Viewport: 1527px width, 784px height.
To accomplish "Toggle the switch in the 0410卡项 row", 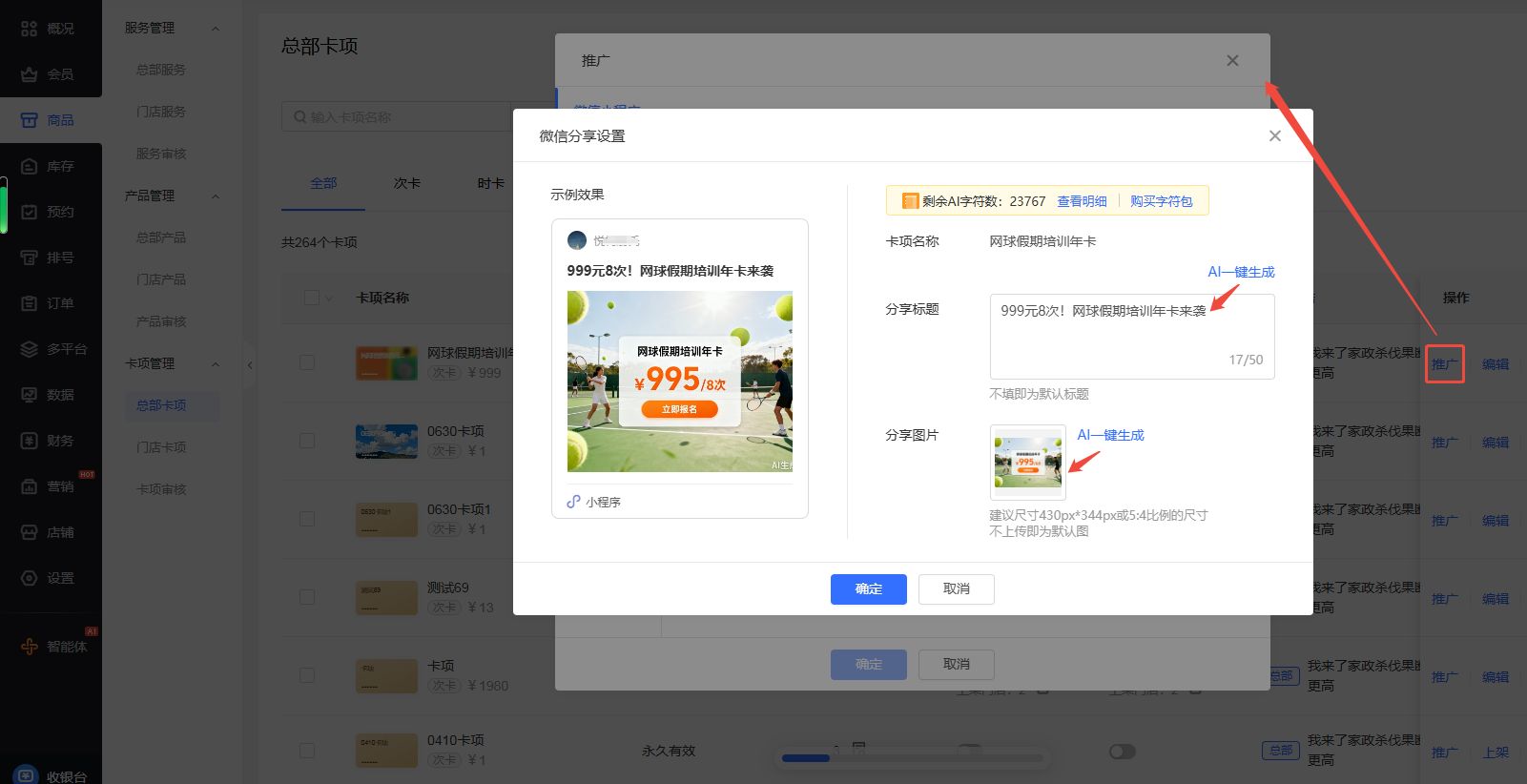I will (x=1122, y=752).
